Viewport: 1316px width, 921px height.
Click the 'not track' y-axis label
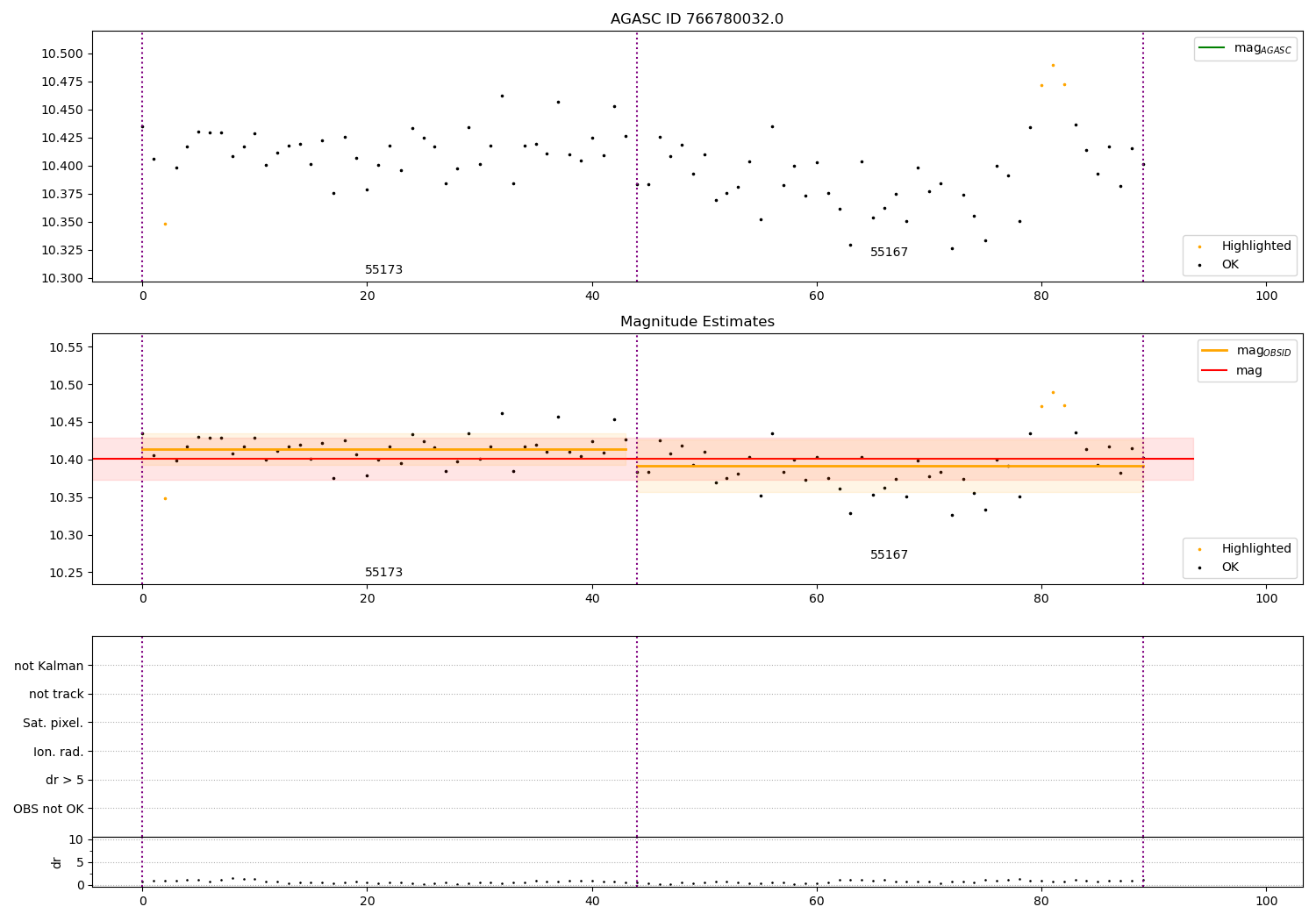point(56,694)
